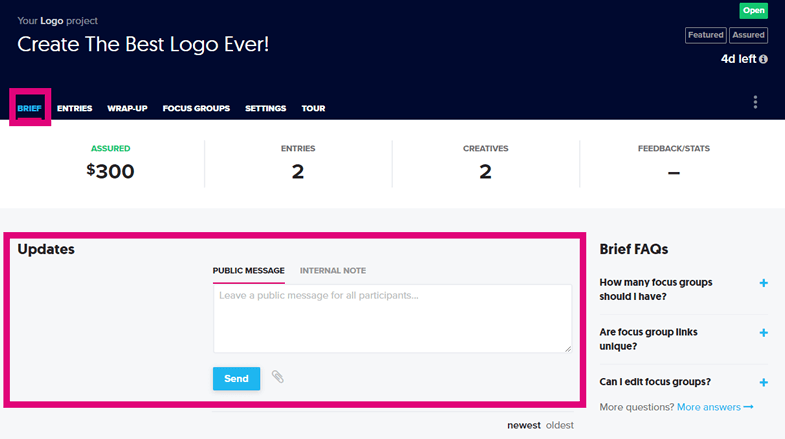Select the Public Message tab

coord(248,271)
